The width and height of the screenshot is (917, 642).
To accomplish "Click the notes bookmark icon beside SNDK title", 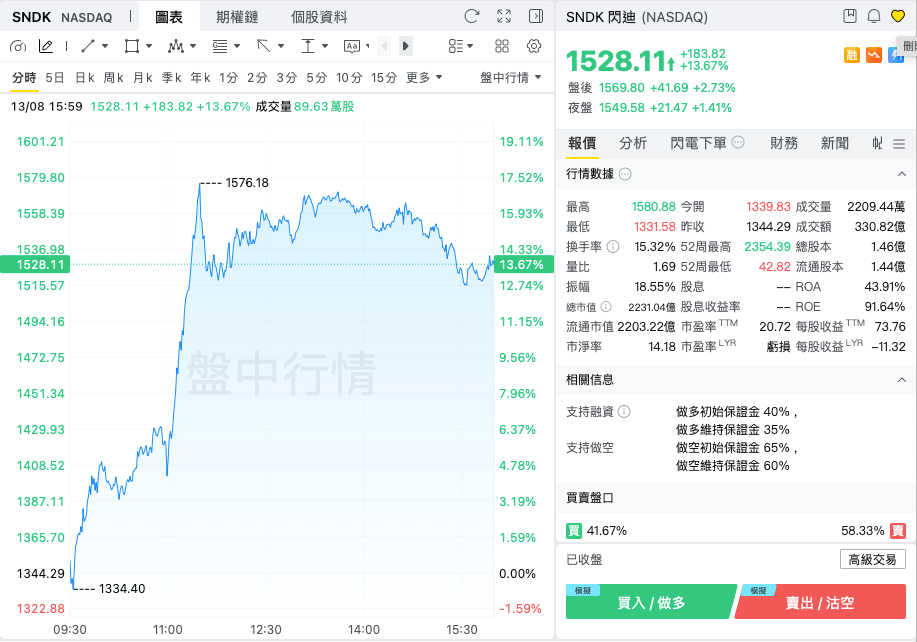I will 850,16.
